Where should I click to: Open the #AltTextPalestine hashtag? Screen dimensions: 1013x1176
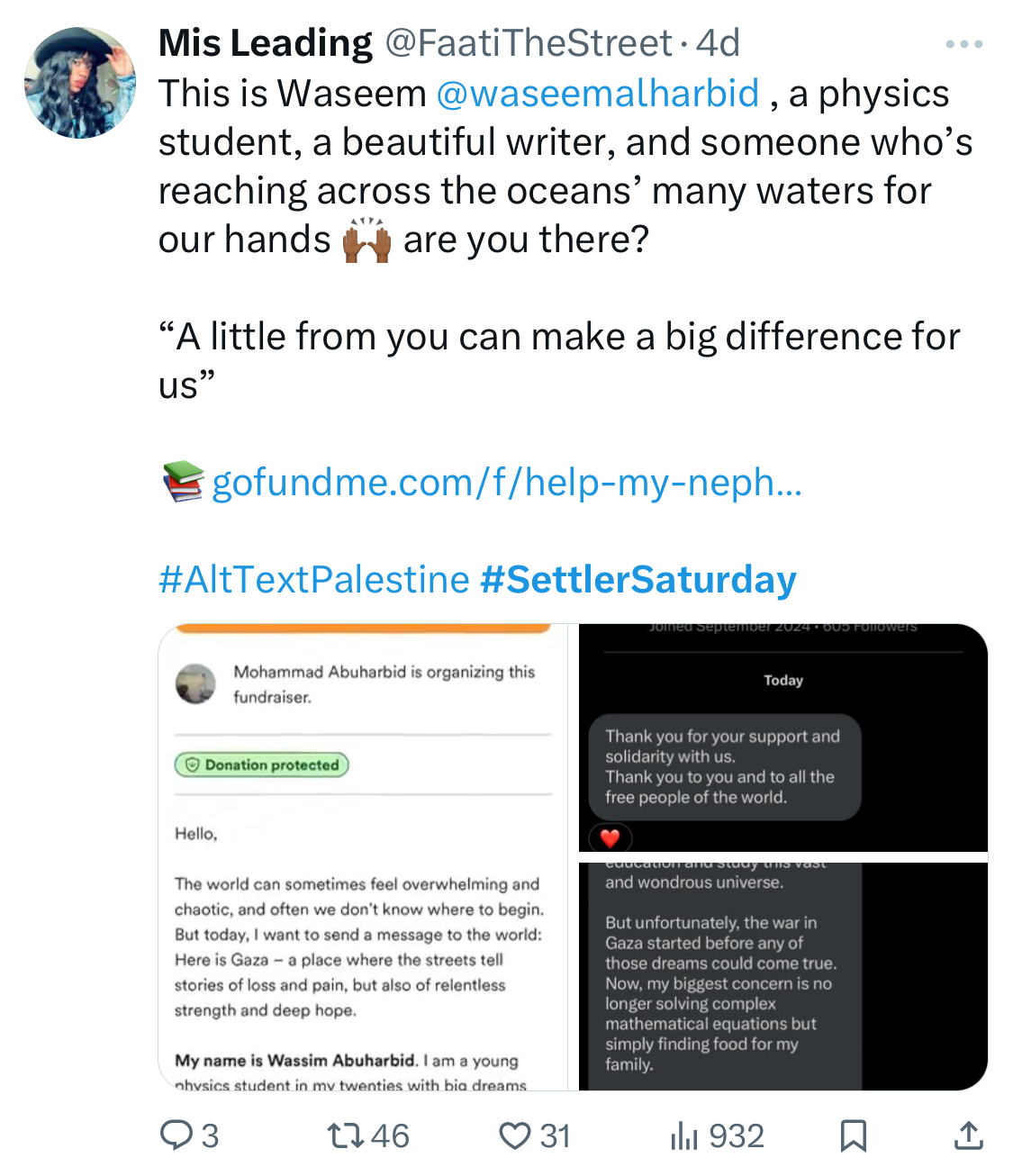coord(314,580)
